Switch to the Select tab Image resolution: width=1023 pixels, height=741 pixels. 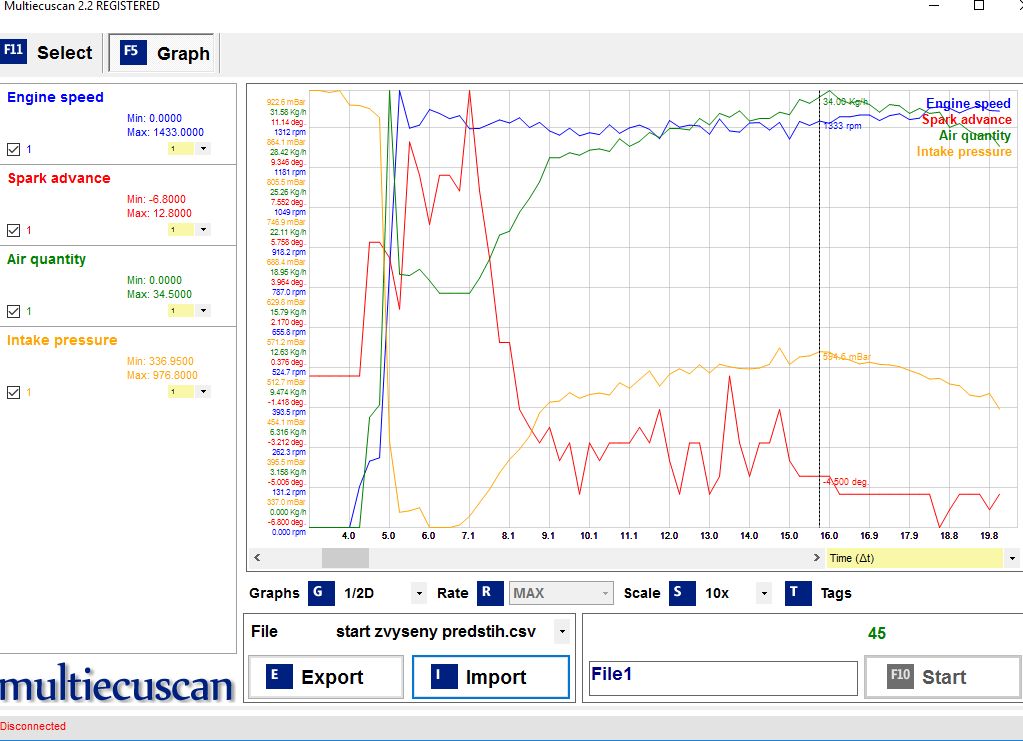(x=50, y=53)
